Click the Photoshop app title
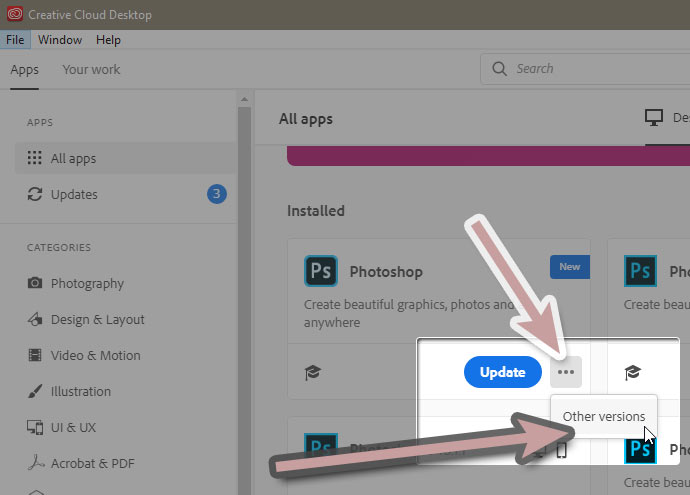This screenshot has height=495, width=690. coord(386,271)
